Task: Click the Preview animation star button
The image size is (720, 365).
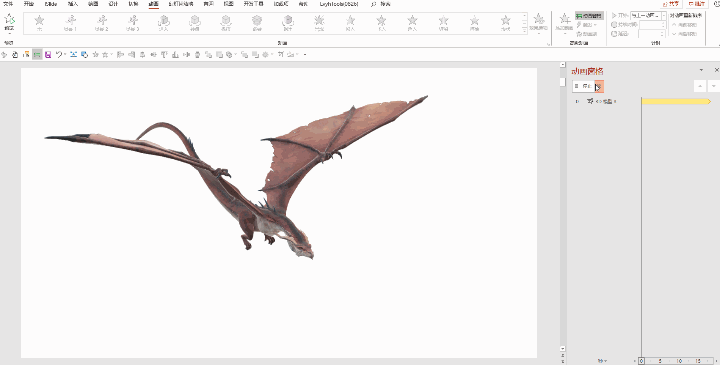Action: 9,23
